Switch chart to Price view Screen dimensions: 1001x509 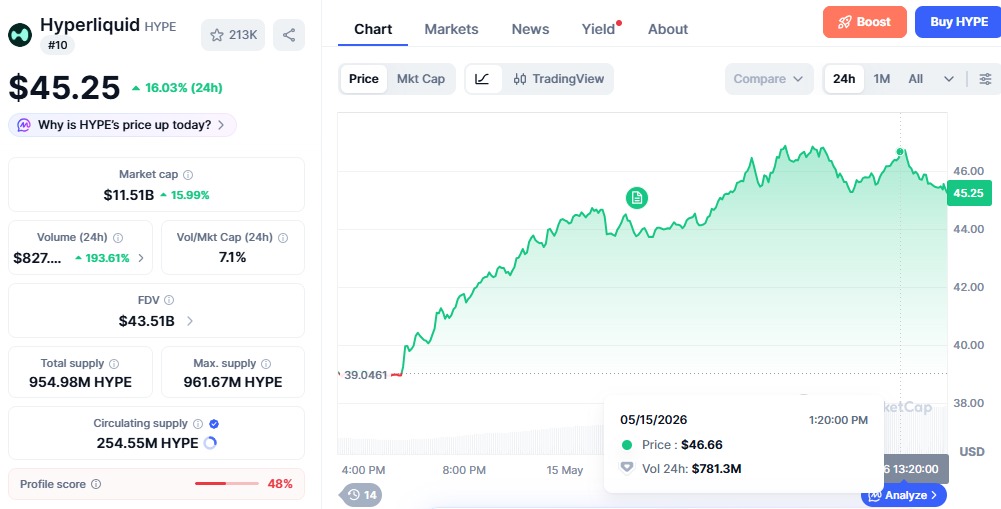pos(364,79)
